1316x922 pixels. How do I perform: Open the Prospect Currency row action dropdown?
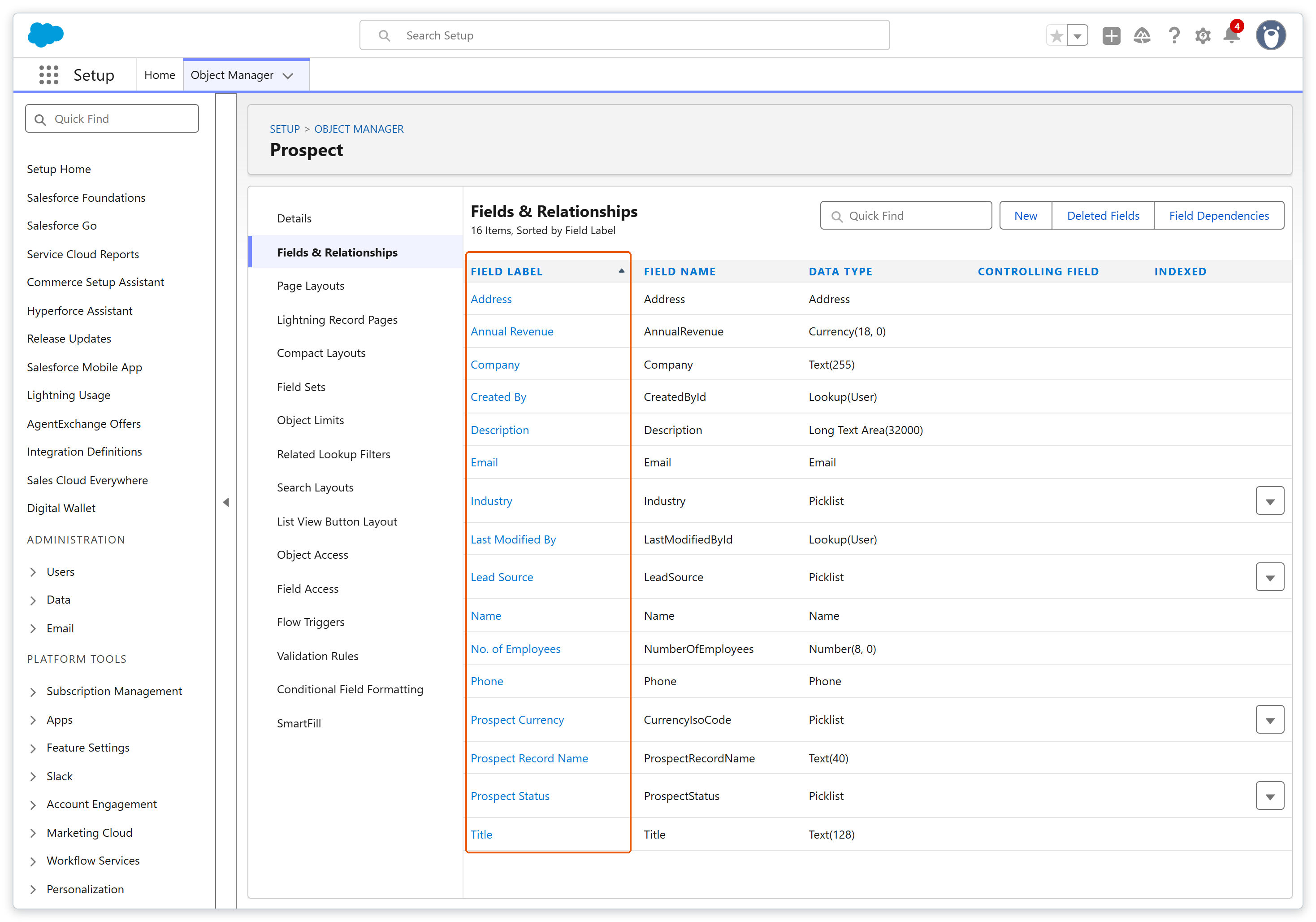click(1269, 720)
